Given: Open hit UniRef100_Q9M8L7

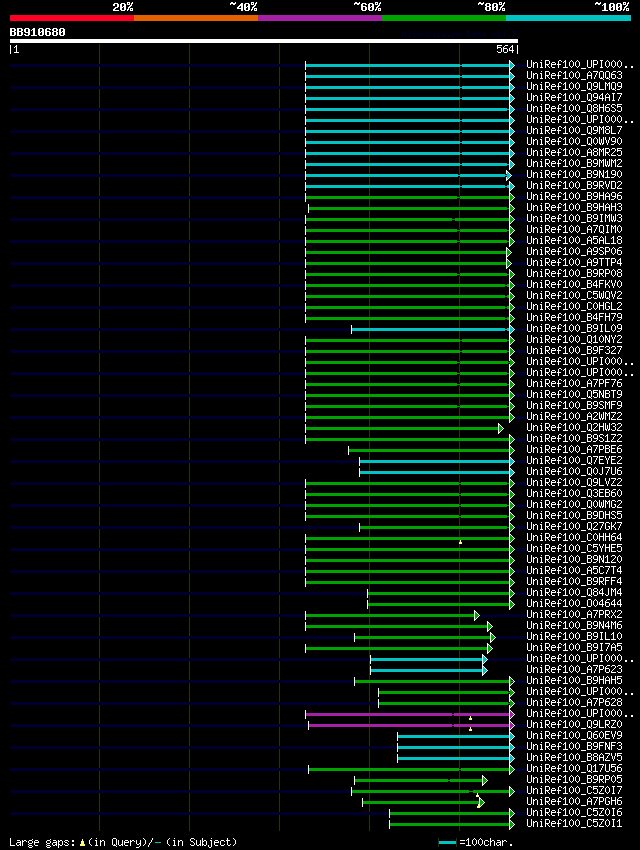Looking at the screenshot, I should pyautogui.click(x=574, y=130).
